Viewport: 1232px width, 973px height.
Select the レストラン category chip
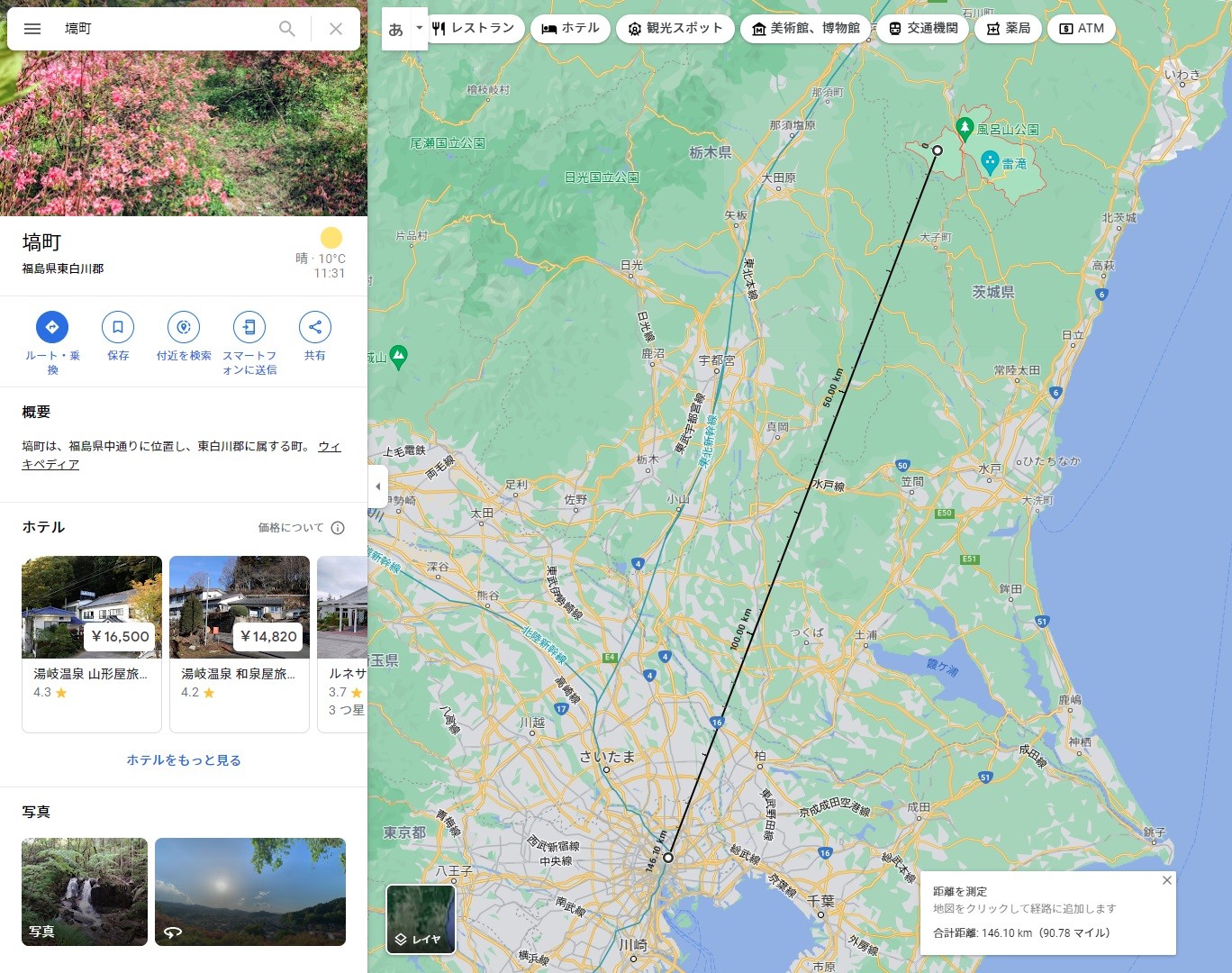point(474,29)
